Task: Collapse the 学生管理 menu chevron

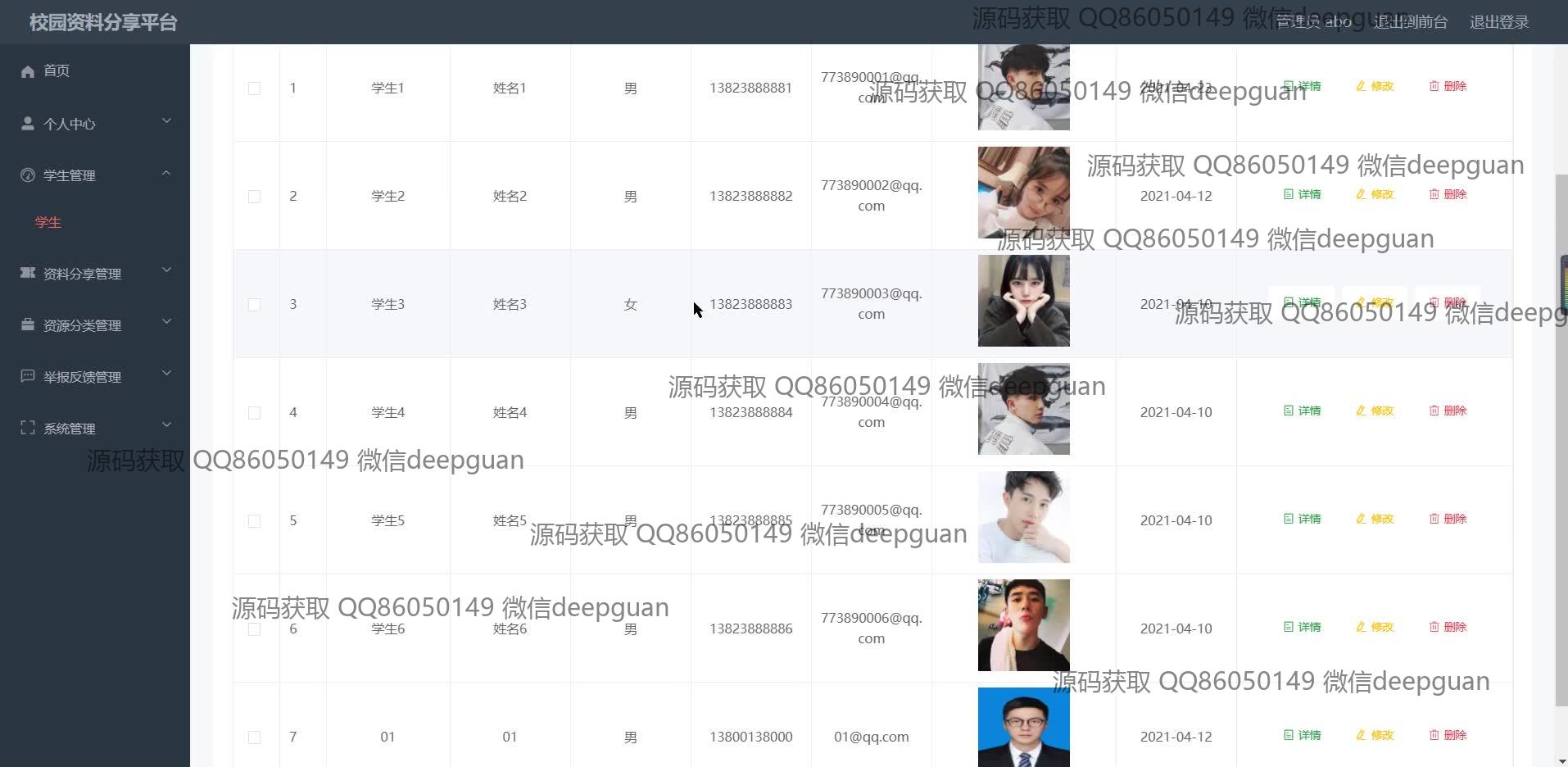Action: click(166, 173)
